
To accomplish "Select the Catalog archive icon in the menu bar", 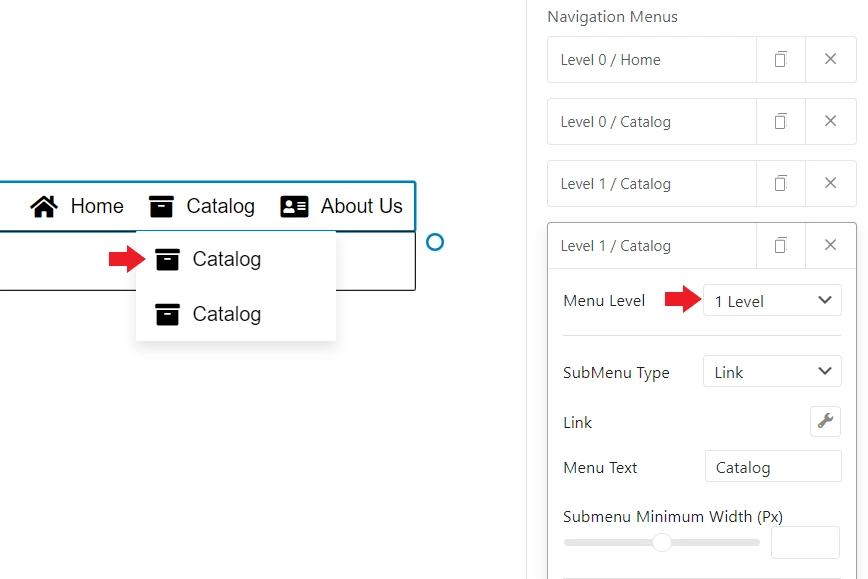I will pos(161,206).
